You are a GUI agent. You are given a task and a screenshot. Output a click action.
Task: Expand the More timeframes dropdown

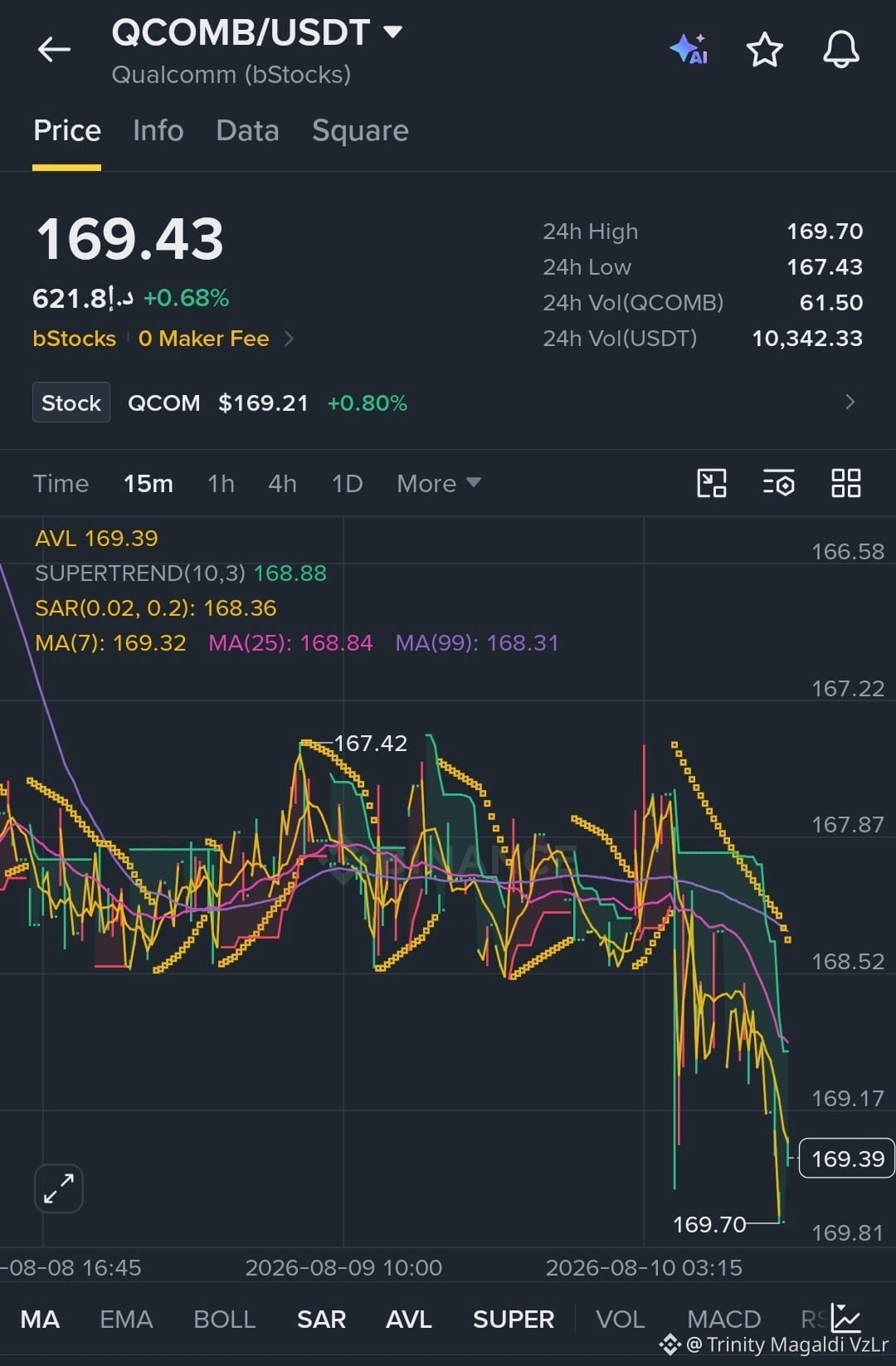pos(439,483)
